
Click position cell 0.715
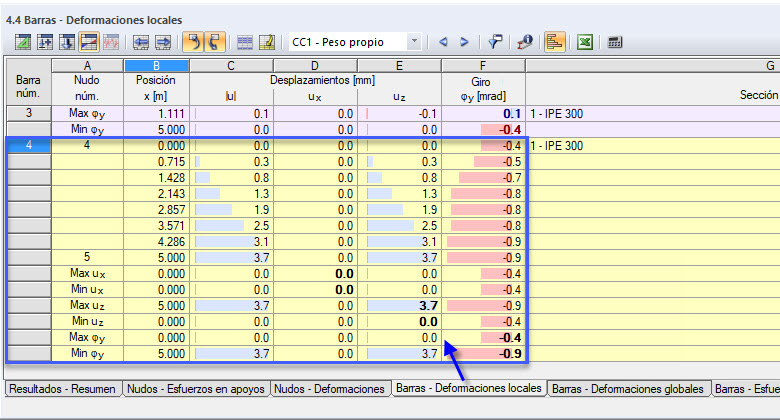(x=156, y=162)
